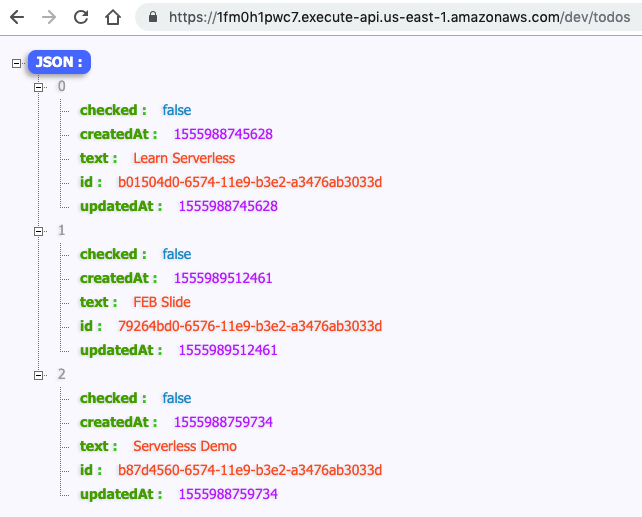Screen dimensions: 642x517
Task: Click the padlock site security icon
Action: [153, 17]
